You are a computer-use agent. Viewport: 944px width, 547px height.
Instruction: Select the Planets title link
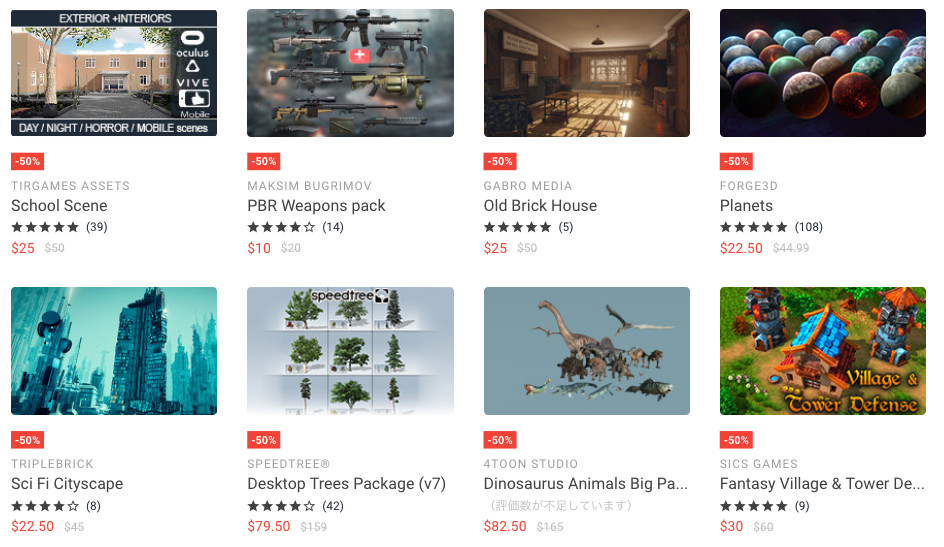pyautogui.click(x=746, y=206)
